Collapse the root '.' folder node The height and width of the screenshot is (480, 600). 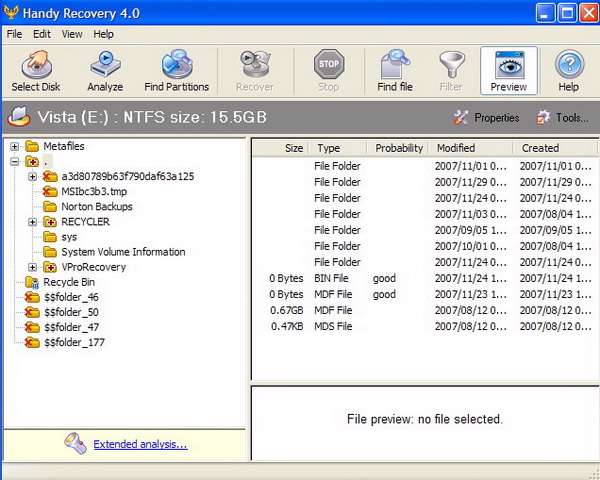click(x=15, y=162)
